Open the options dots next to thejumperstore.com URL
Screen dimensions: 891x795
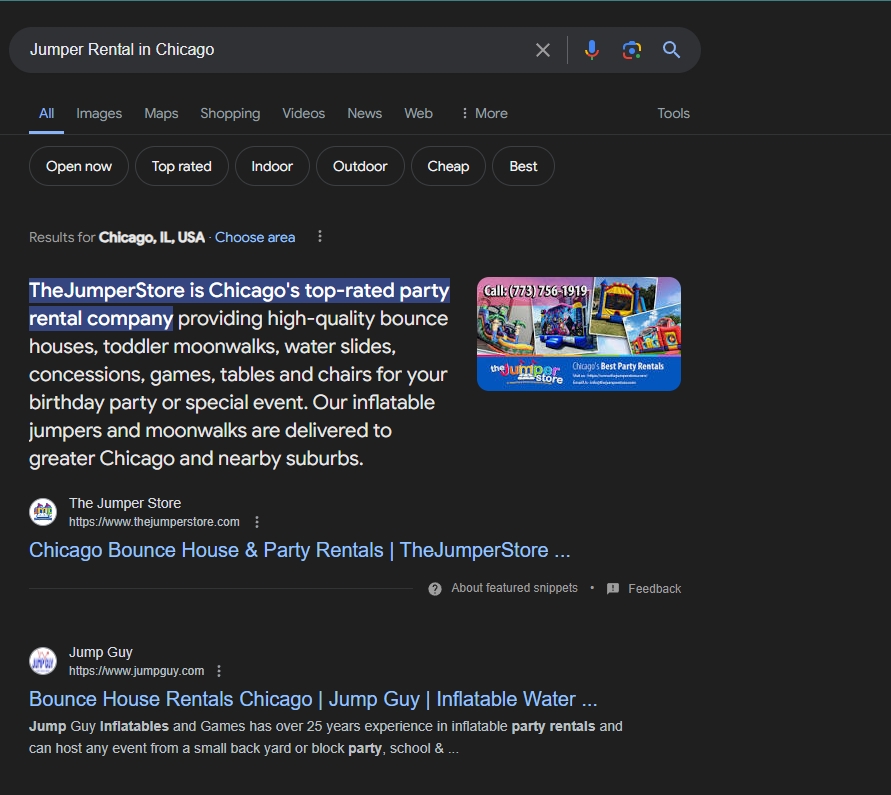tap(257, 522)
